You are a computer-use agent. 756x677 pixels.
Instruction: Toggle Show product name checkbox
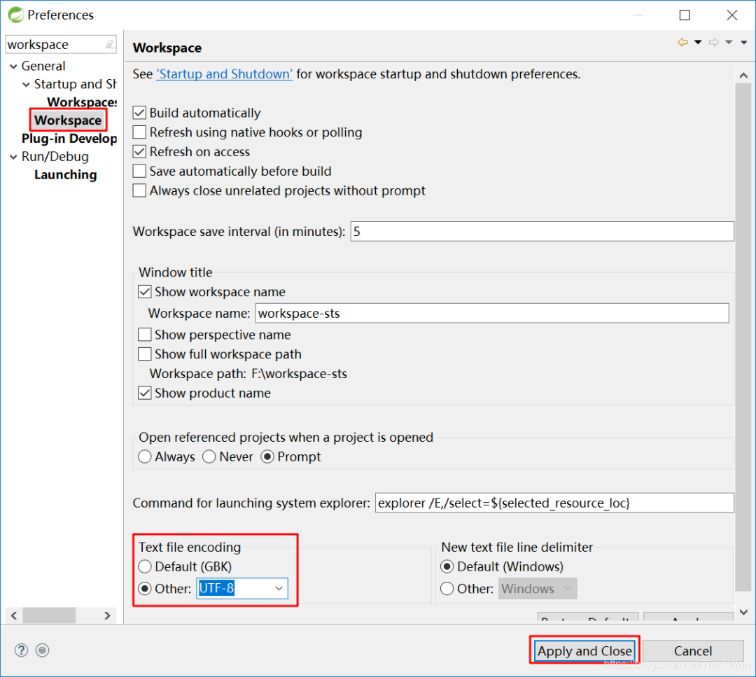tap(145, 393)
